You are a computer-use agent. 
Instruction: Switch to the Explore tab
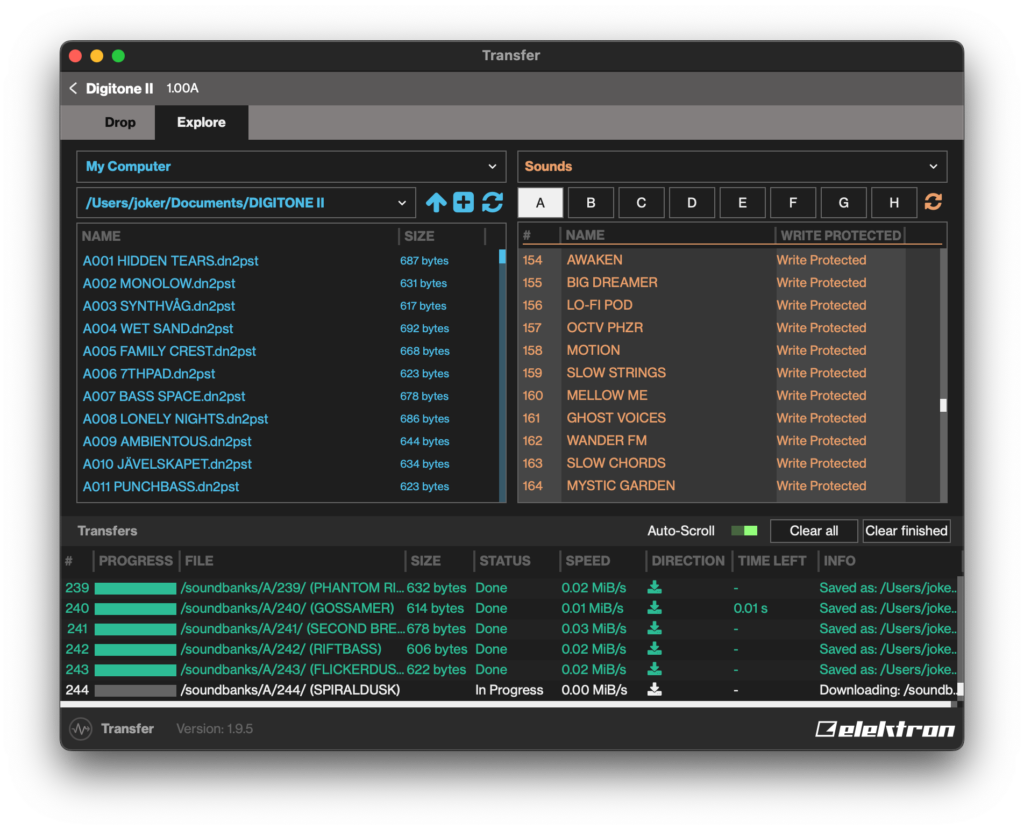[201, 123]
